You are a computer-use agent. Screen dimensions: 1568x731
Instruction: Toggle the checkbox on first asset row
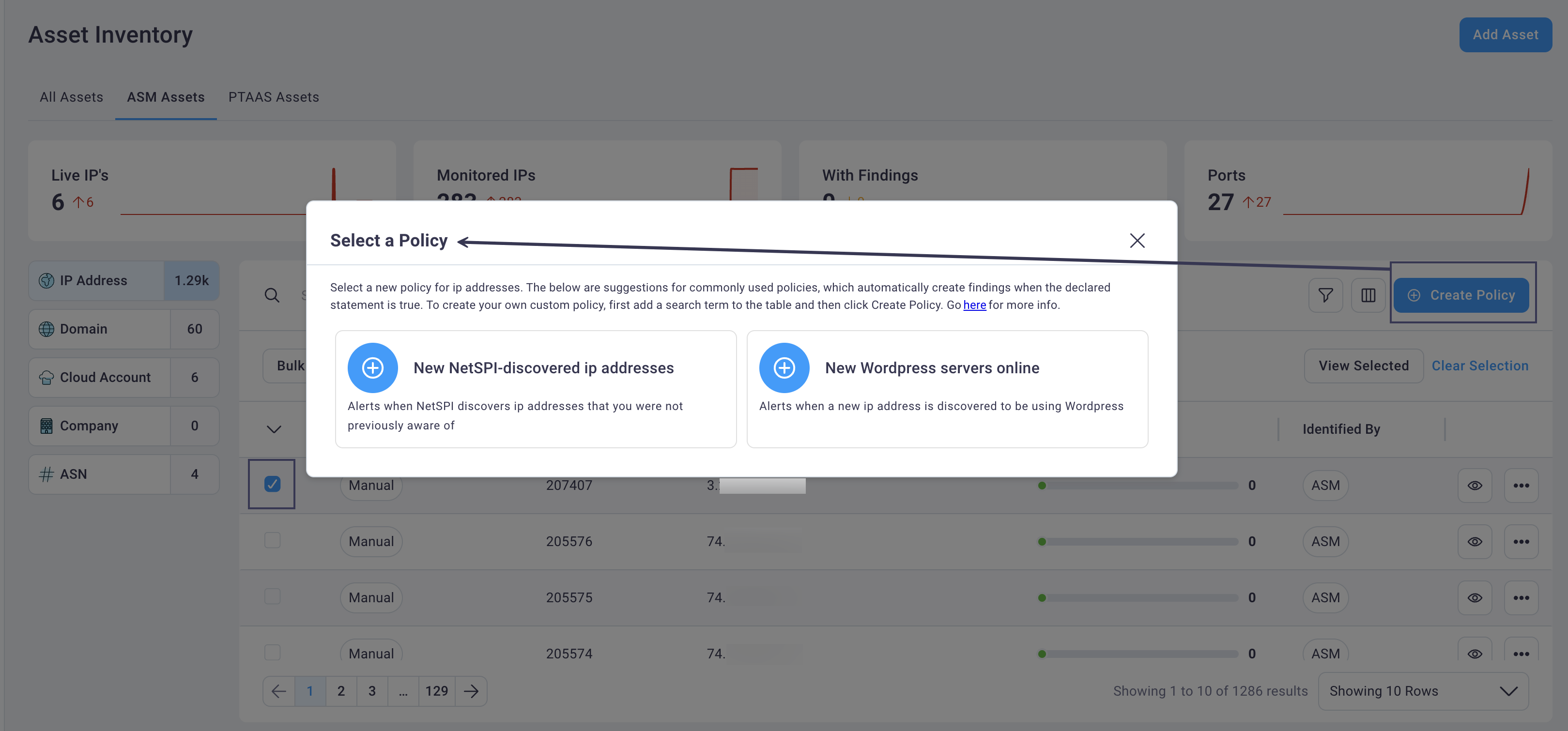pos(272,484)
